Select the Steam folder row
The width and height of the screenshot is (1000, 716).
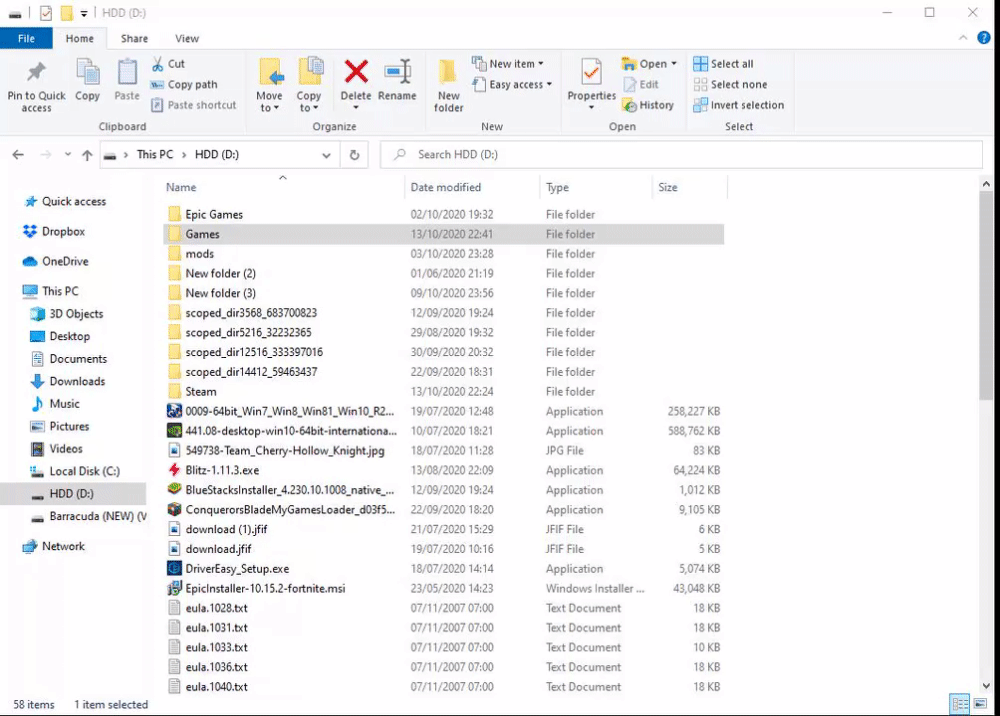point(443,391)
